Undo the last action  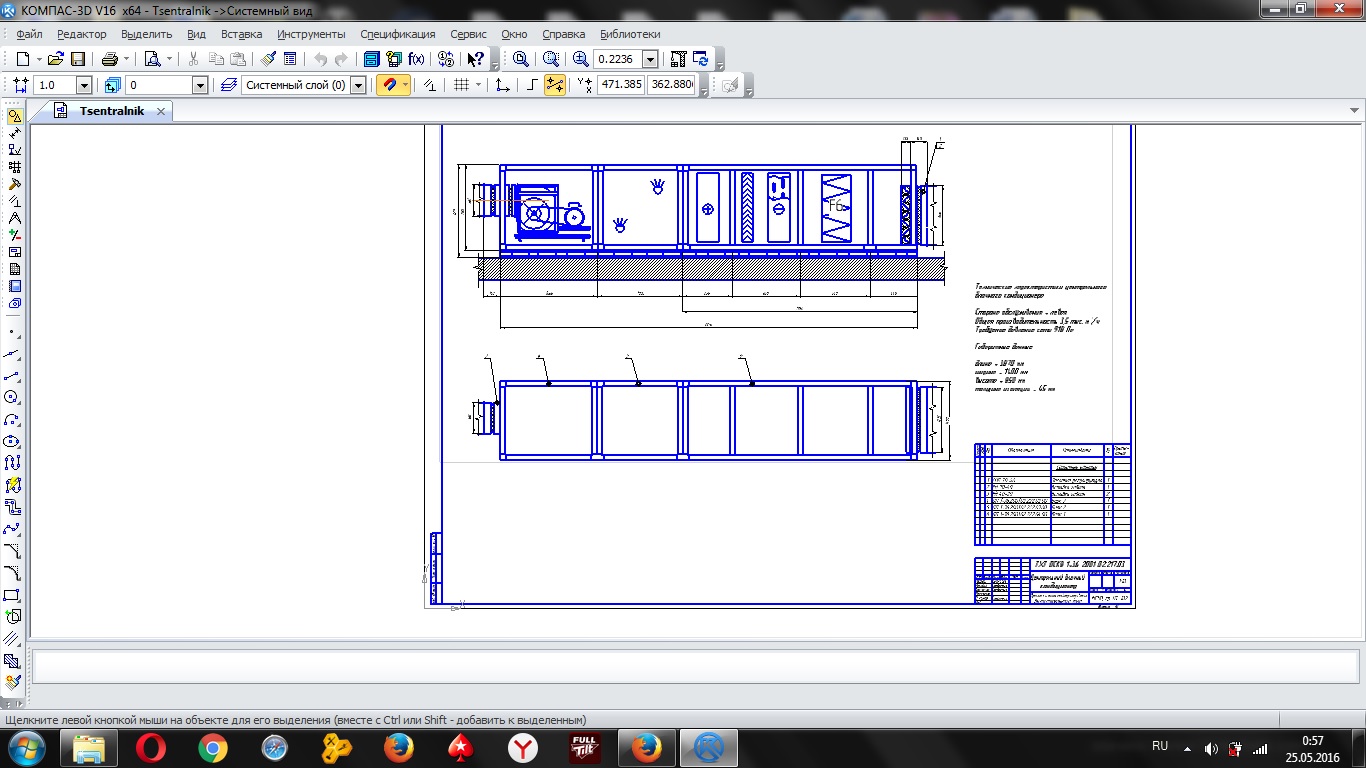(x=320, y=59)
